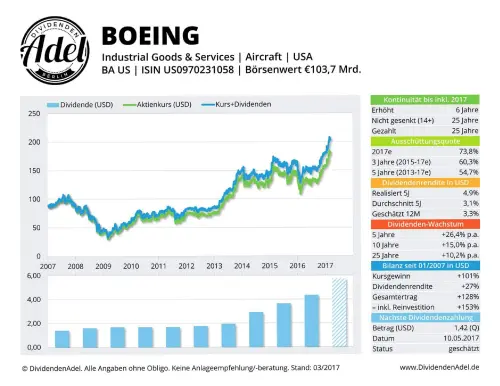Click the 'Gesamtertrag' +128% row
The width and height of the screenshot is (500, 386).
425,297
